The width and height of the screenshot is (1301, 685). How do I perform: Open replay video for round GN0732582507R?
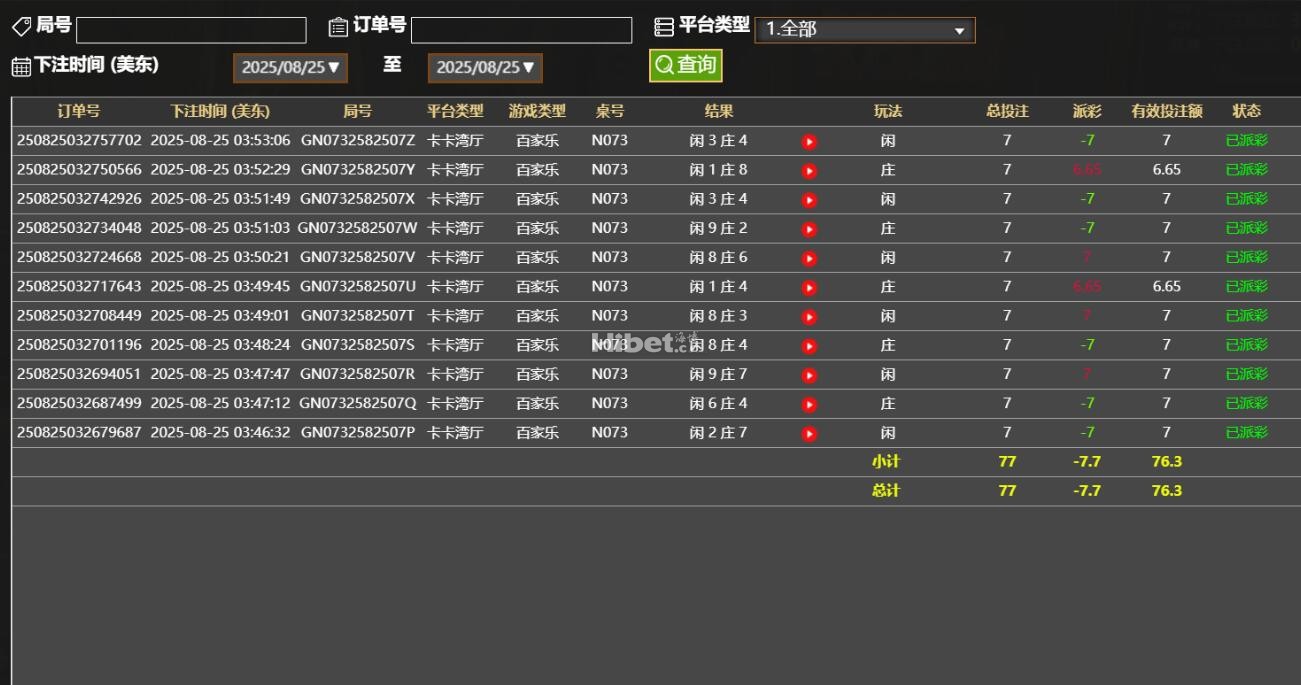point(809,375)
